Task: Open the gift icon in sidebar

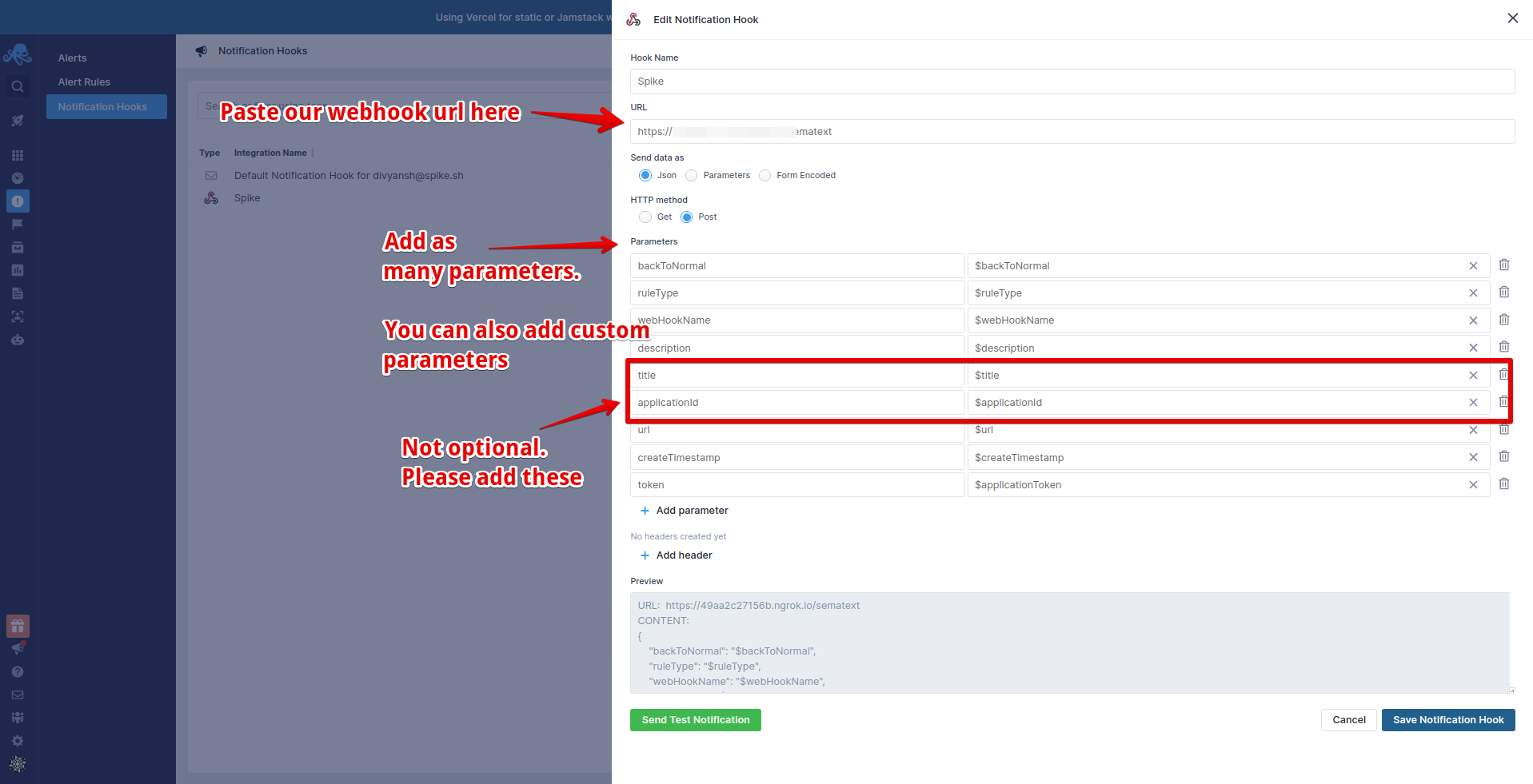Action: pyautogui.click(x=18, y=626)
